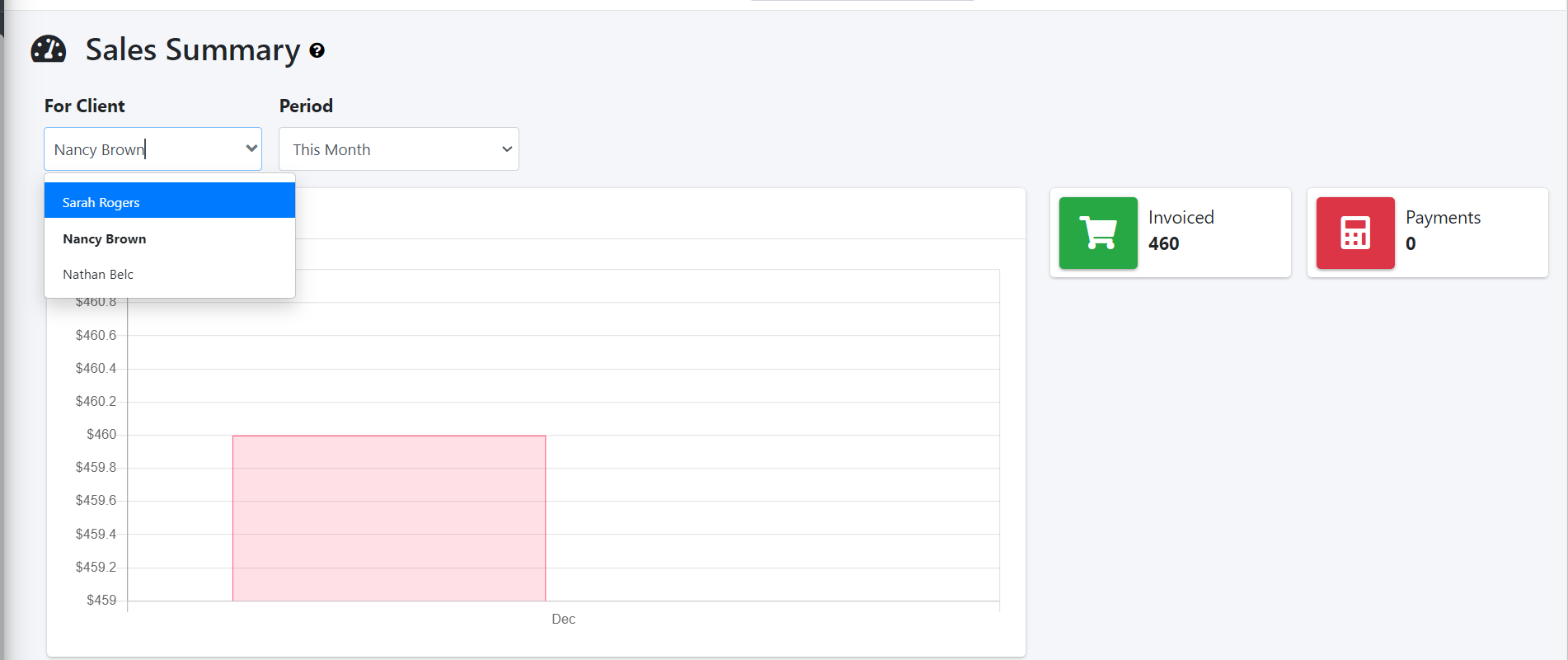Screen dimensions: 1568x660
Task: Click the dashboard speedometer icon
Action: (x=48, y=49)
